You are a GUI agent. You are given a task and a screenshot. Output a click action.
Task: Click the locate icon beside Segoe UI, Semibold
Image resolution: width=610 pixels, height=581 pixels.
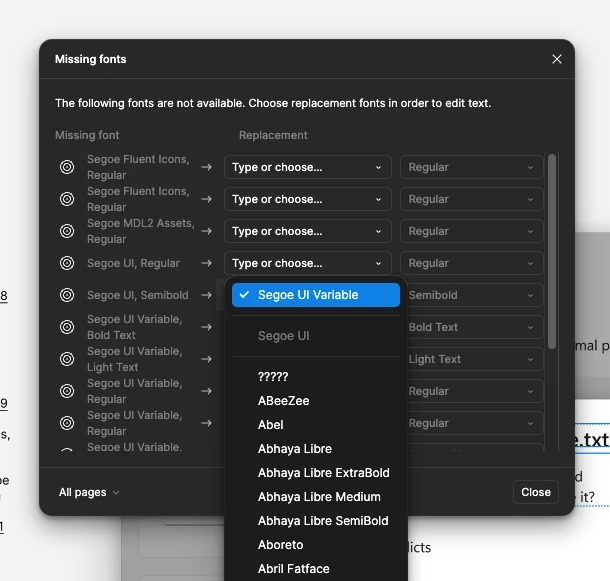click(67, 295)
